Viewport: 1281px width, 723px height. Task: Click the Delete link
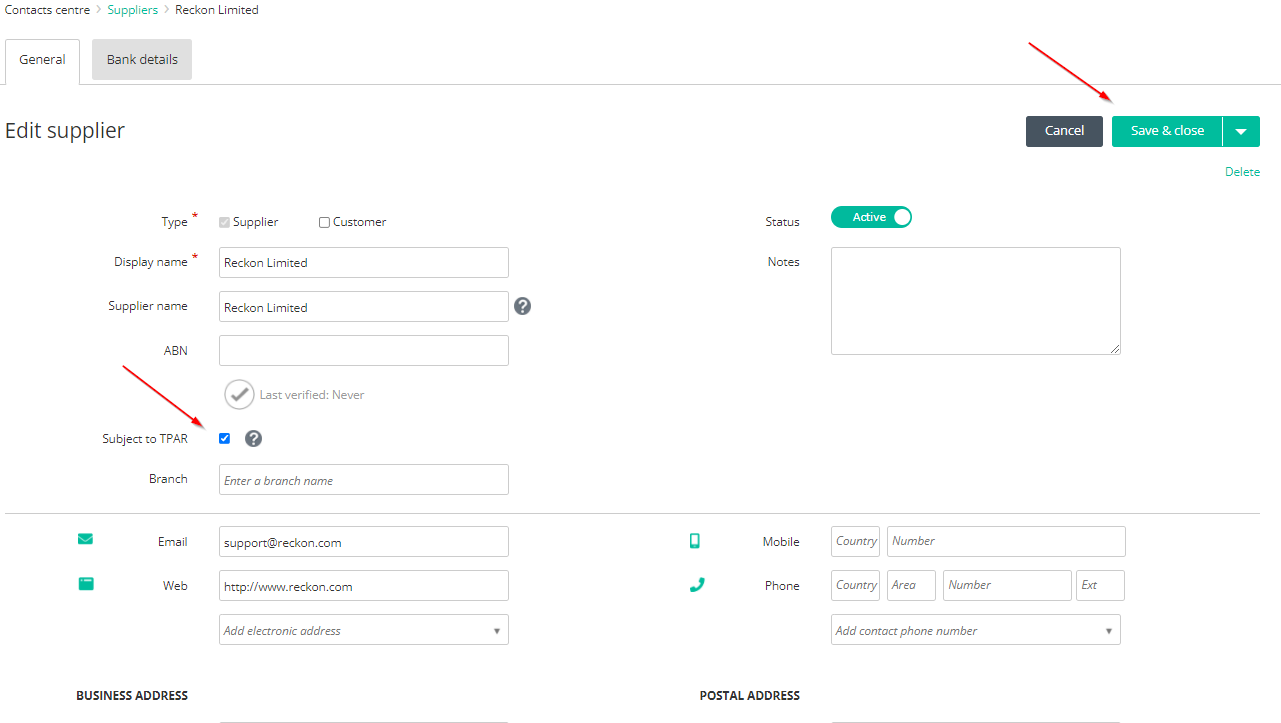[1242, 172]
